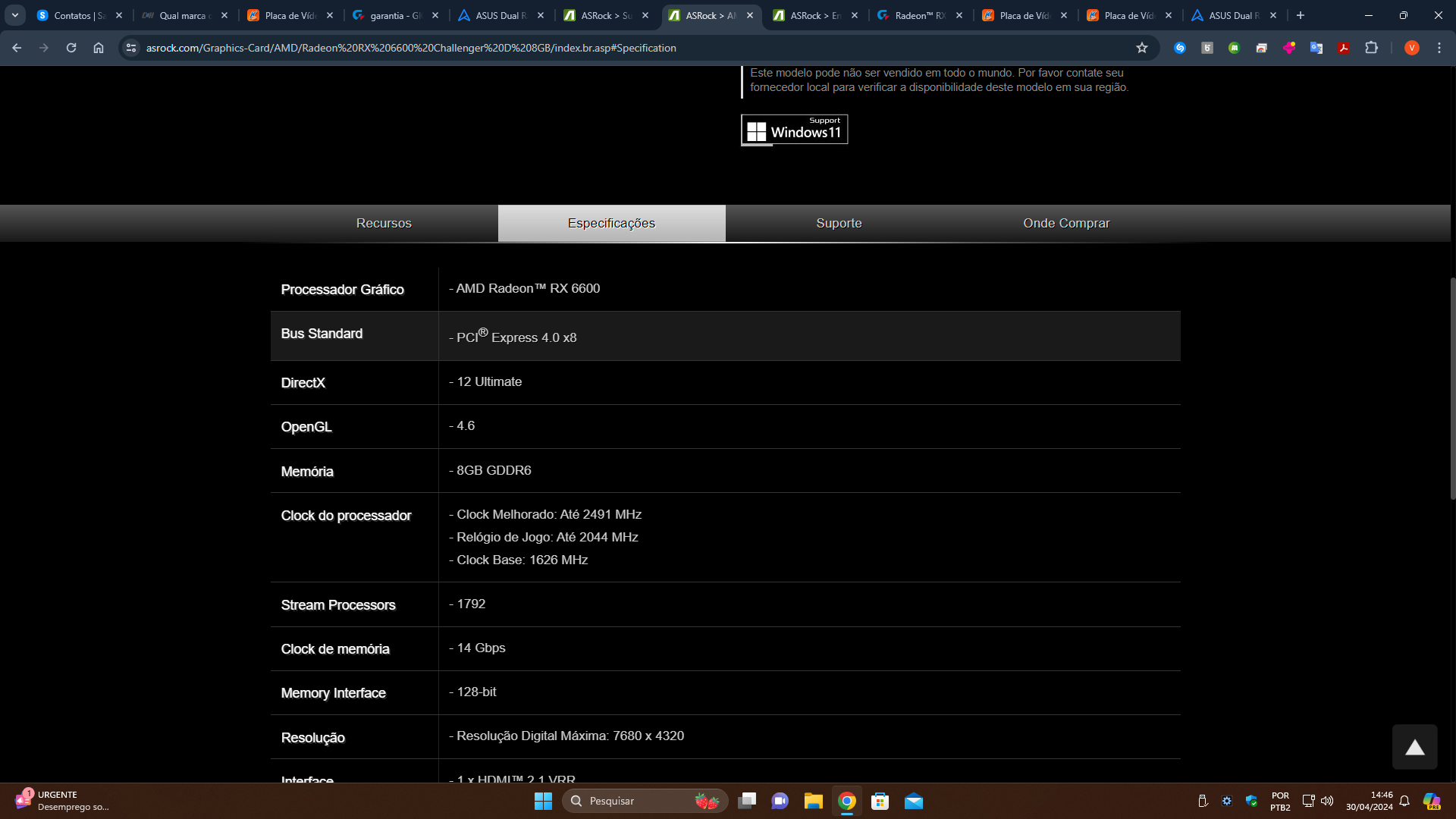The image size is (1456, 819).
Task: Click the browser forward arrow
Action: (44, 48)
